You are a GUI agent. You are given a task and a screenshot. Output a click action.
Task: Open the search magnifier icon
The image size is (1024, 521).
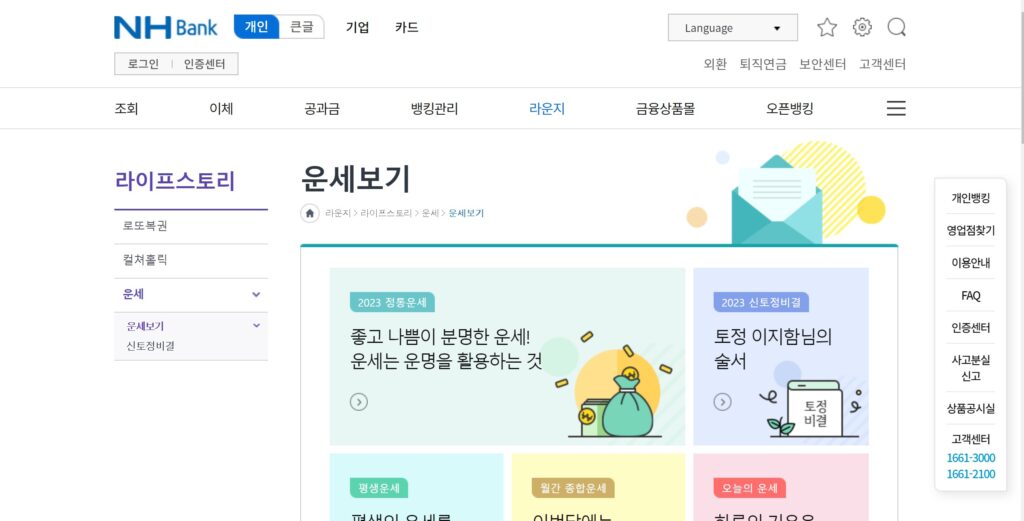897,27
